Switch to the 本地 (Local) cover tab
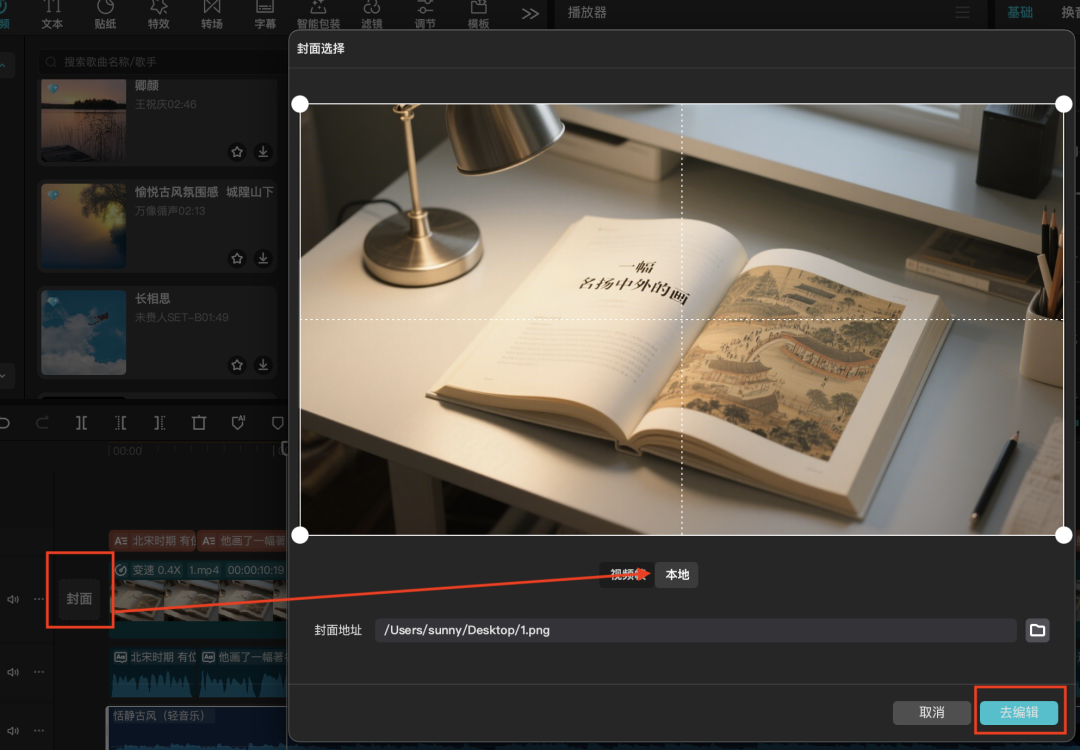Screen dimensions: 1080x750 [x=677, y=574]
